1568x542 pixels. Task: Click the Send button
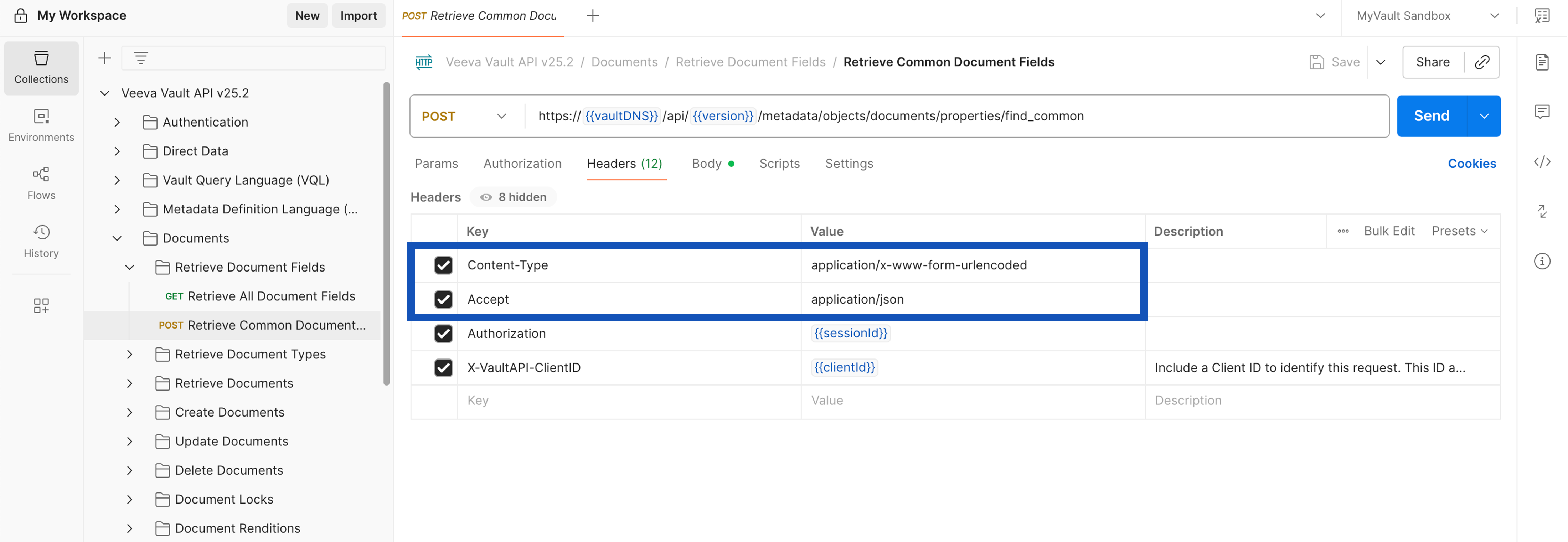point(1431,116)
